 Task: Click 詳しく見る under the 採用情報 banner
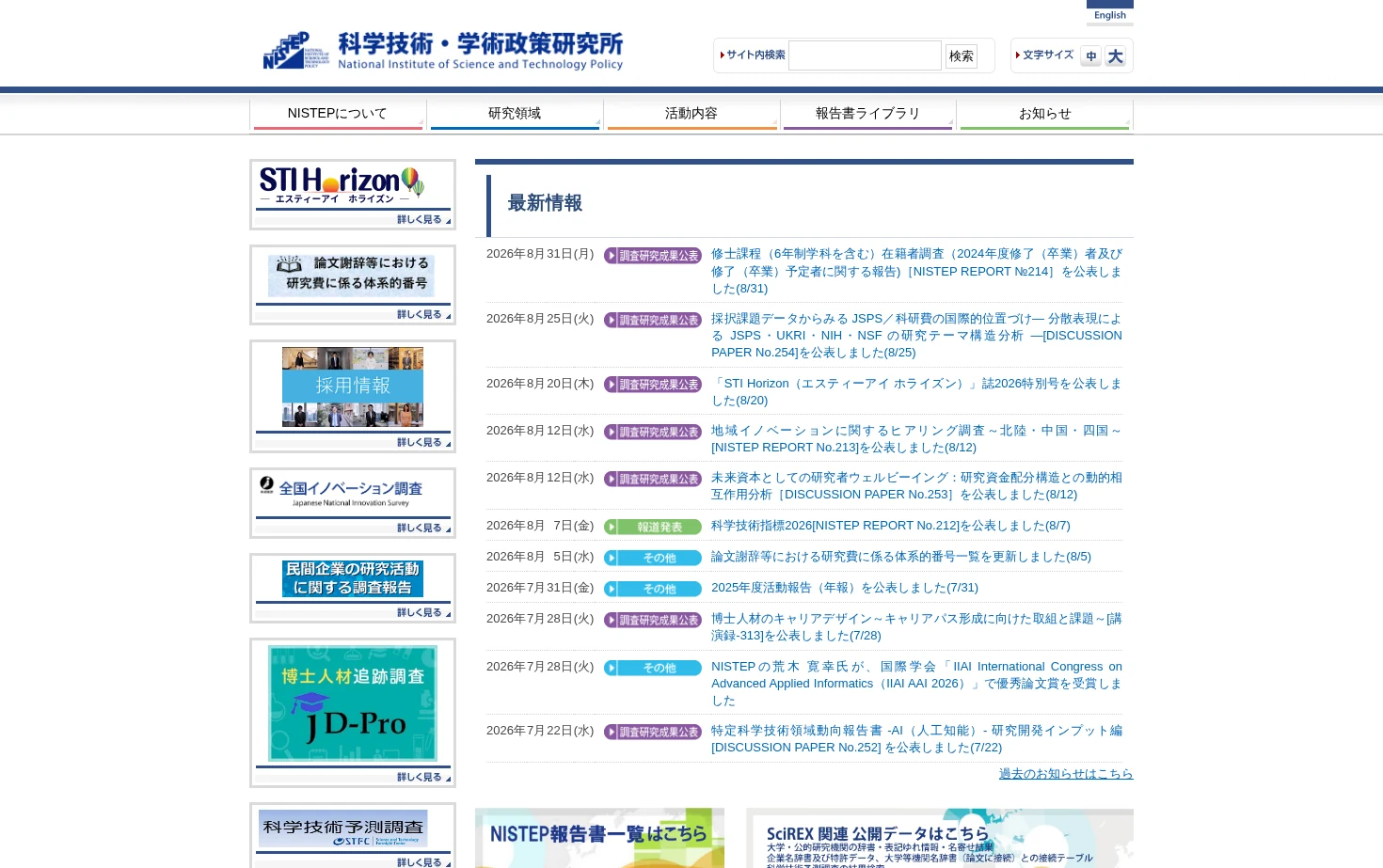423,443
